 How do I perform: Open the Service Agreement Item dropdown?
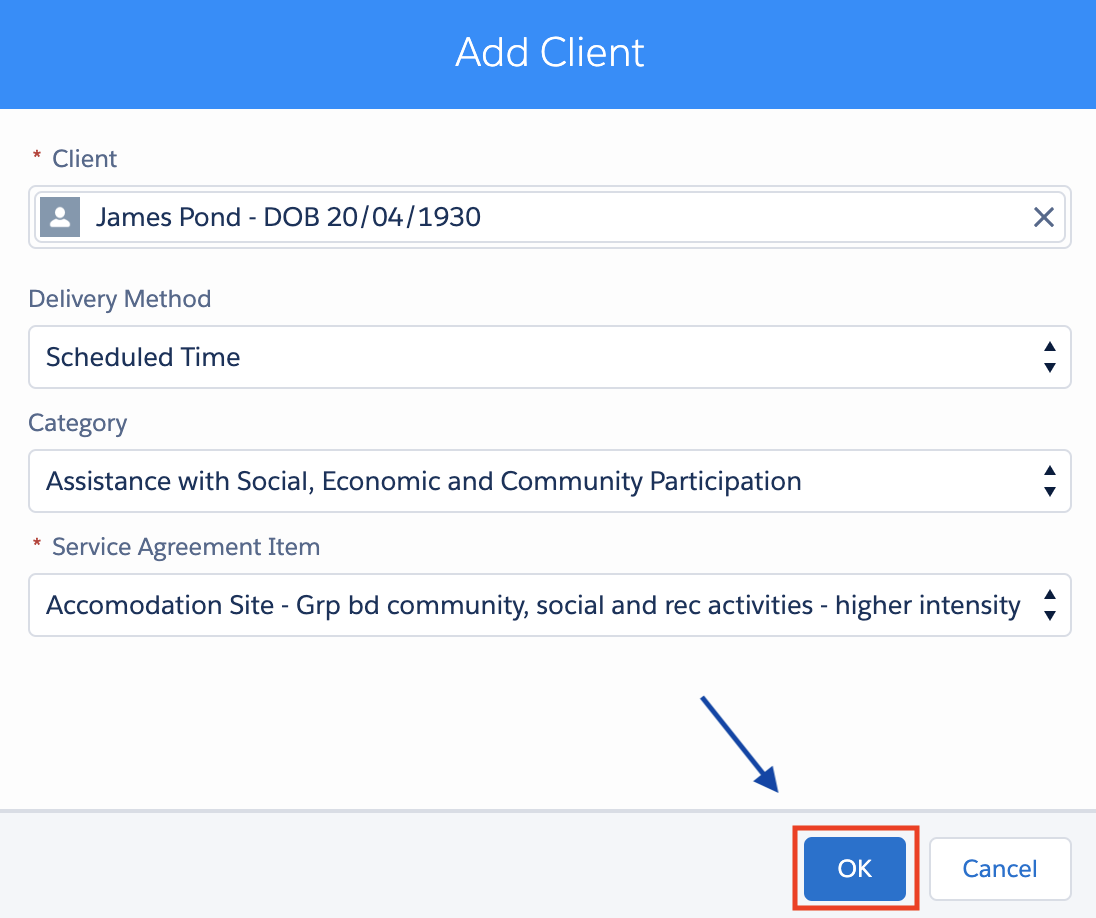549,605
